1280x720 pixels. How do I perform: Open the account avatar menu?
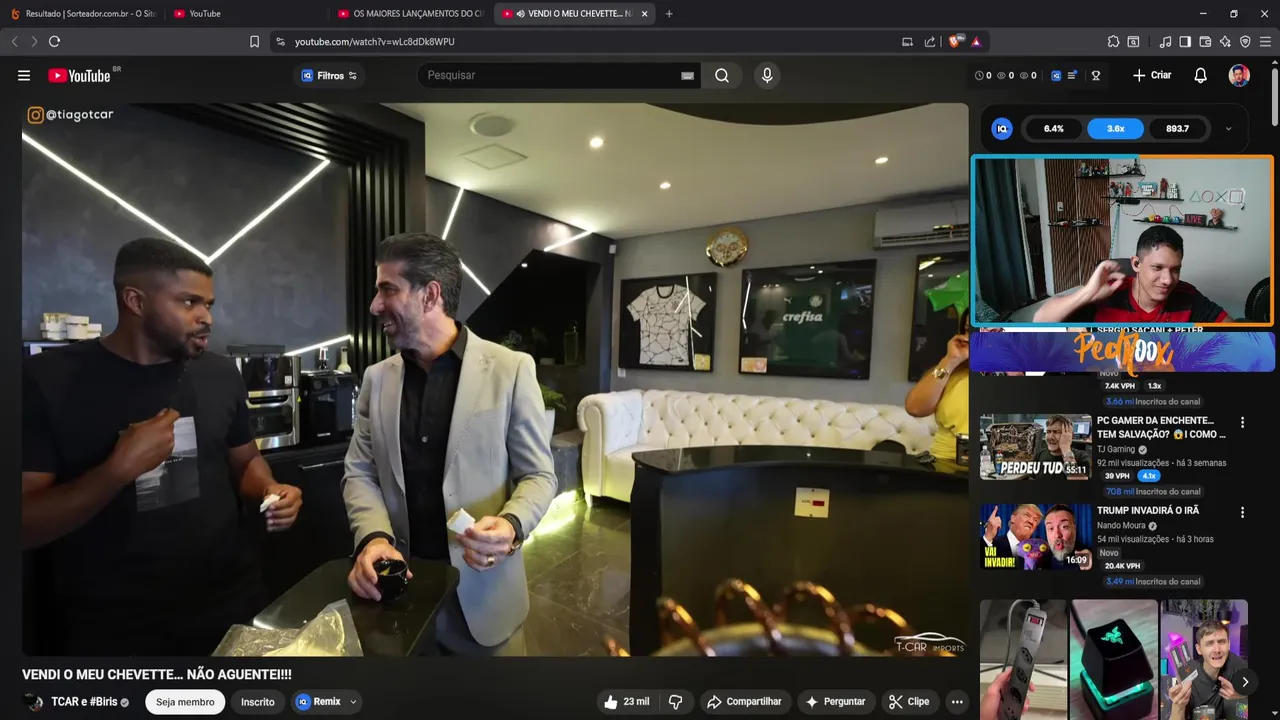pyautogui.click(x=1239, y=75)
